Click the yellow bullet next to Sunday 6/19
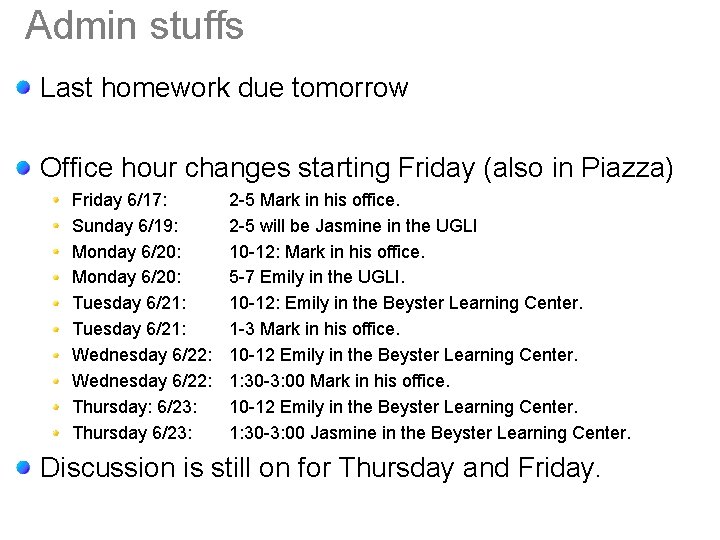Image resolution: width=720 pixels, height=540 pixels. (x=60, y=226)
